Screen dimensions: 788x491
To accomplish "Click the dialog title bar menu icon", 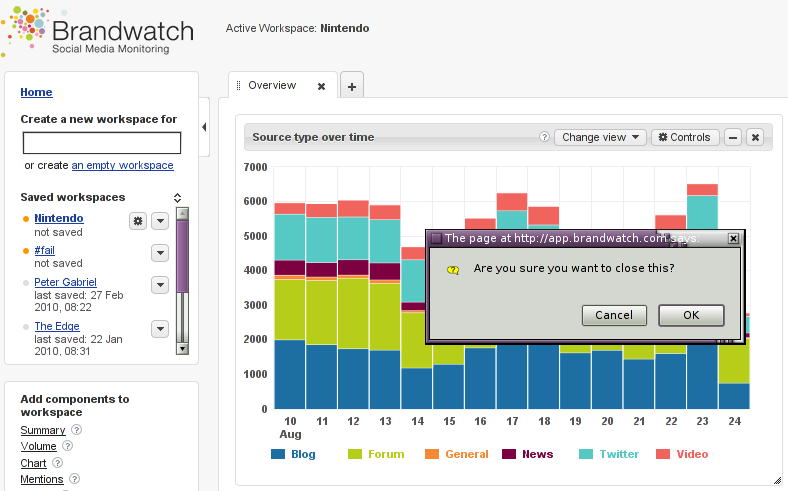I will pos(436,238).
